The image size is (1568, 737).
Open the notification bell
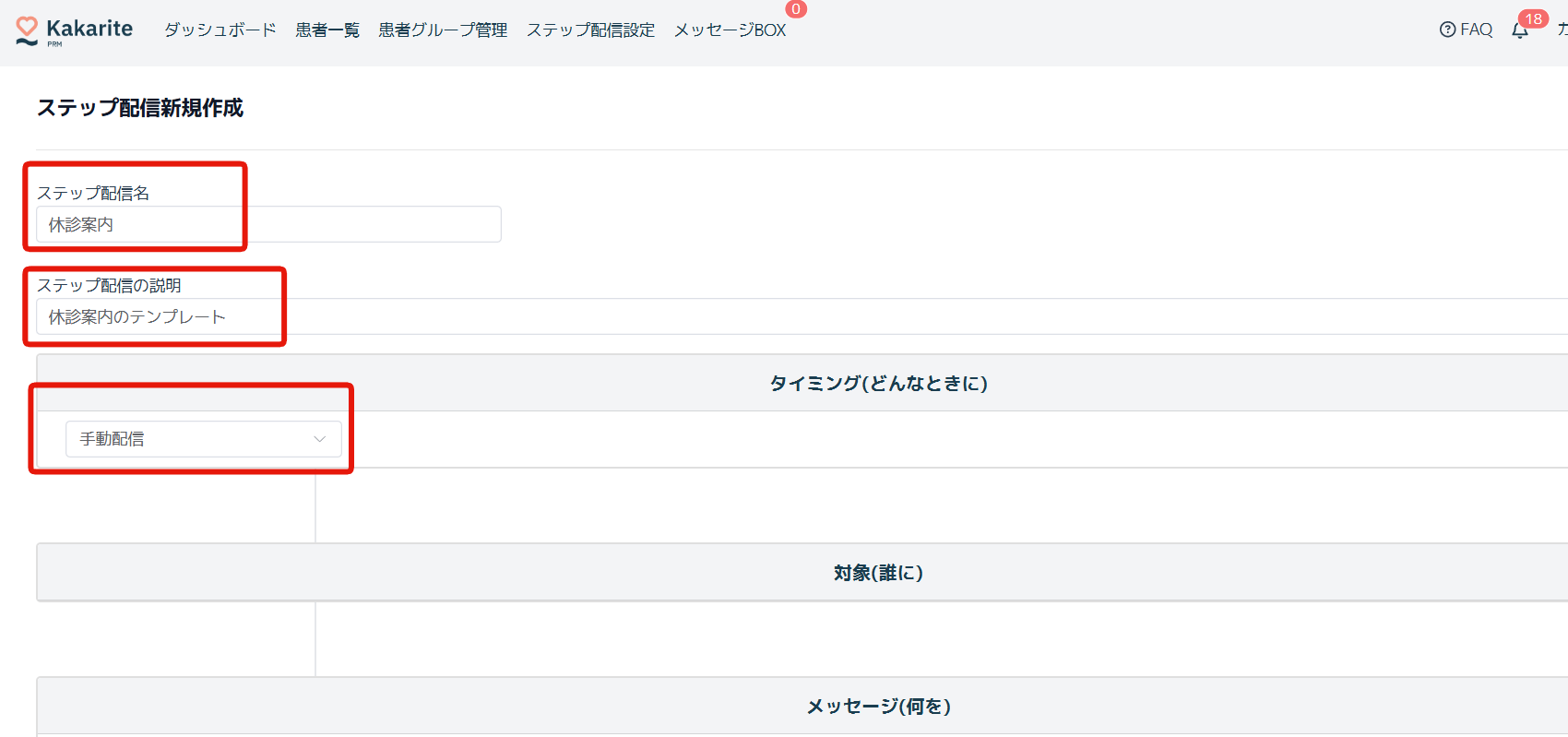pyautogui.click(x=1519, y=31)
